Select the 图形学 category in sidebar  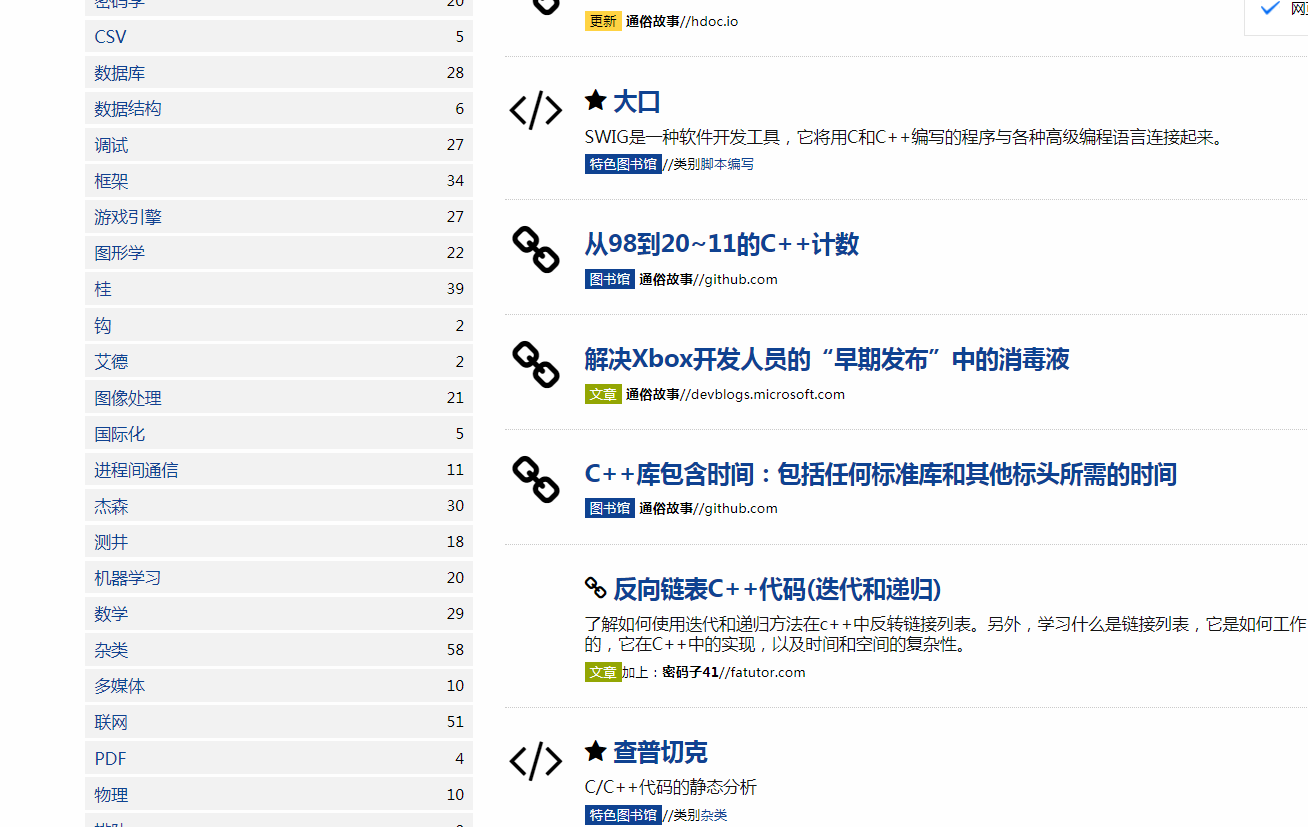(x=279, y=253)
